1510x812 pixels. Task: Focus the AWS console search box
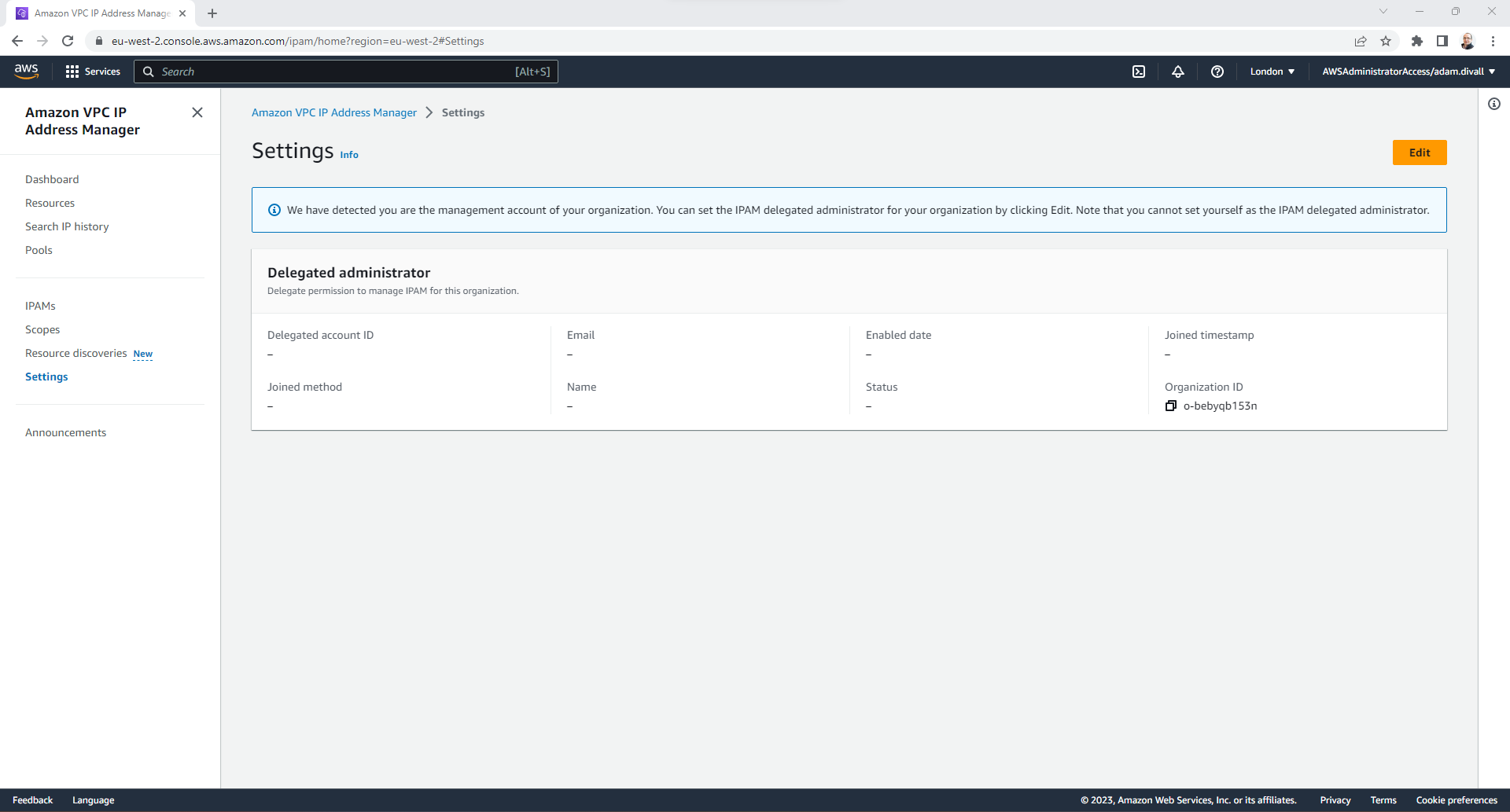click(346, 72)
